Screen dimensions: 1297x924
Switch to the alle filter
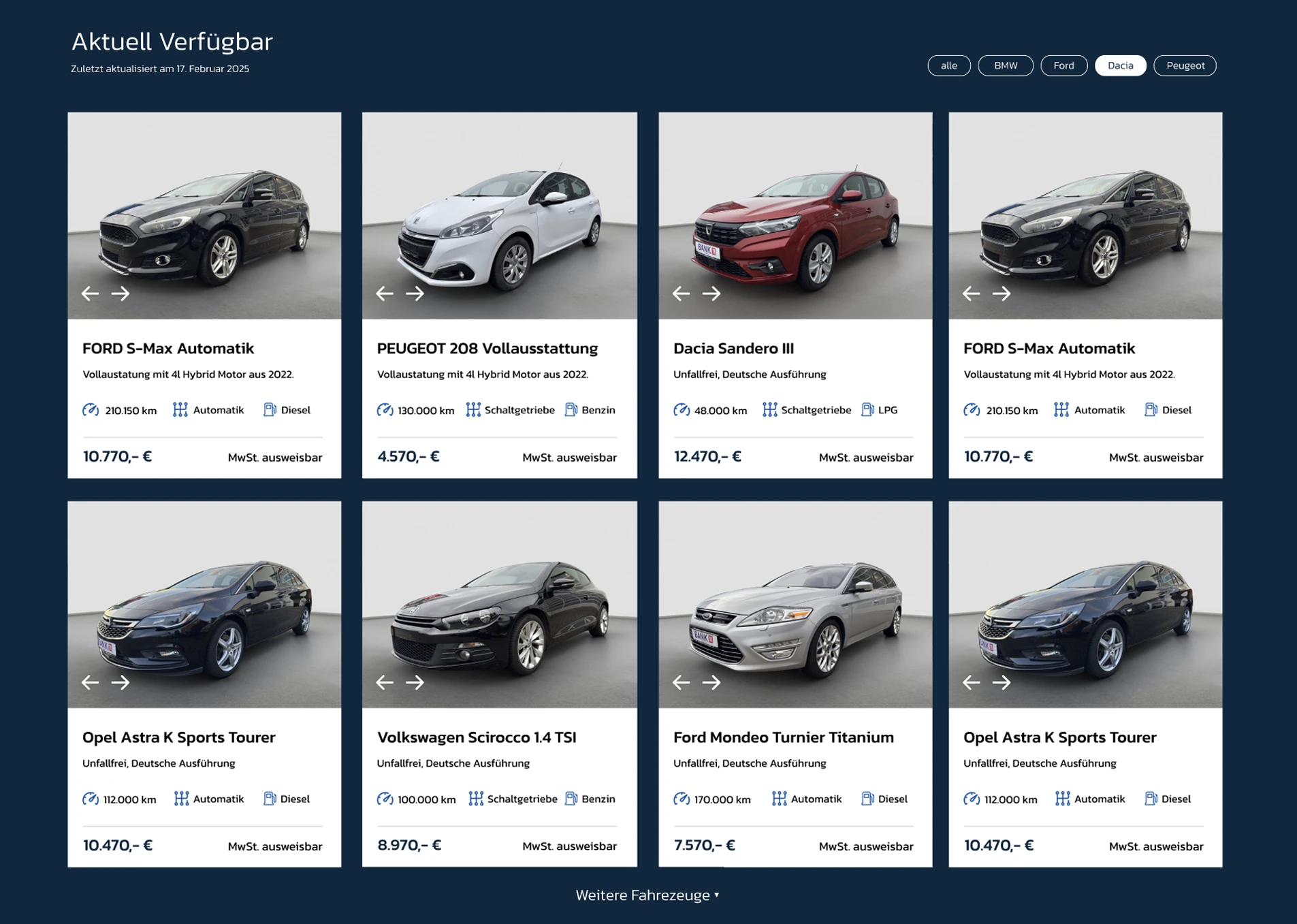point(948,65)
